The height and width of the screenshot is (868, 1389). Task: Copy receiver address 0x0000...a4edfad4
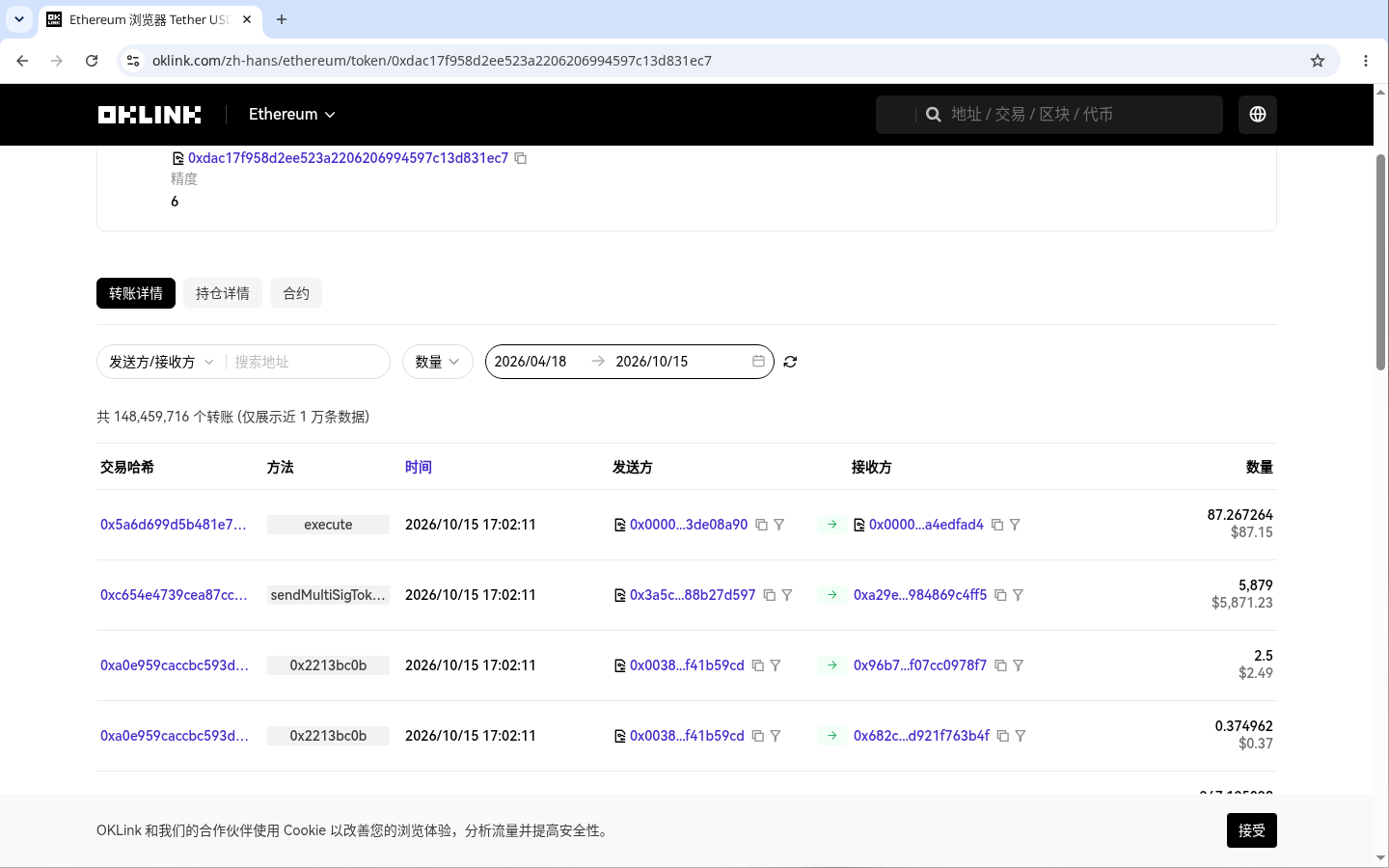(997, 525)
